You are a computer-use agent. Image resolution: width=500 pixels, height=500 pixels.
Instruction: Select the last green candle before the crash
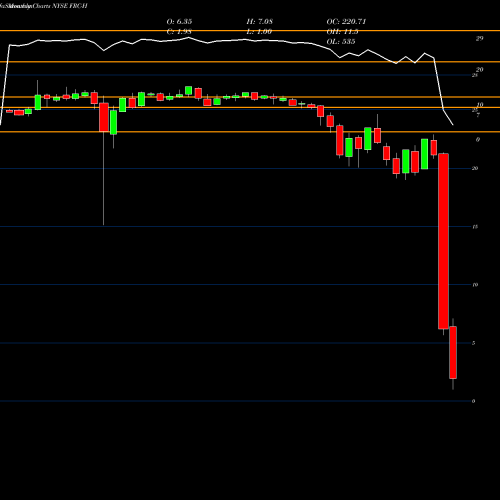pos(425,154)
